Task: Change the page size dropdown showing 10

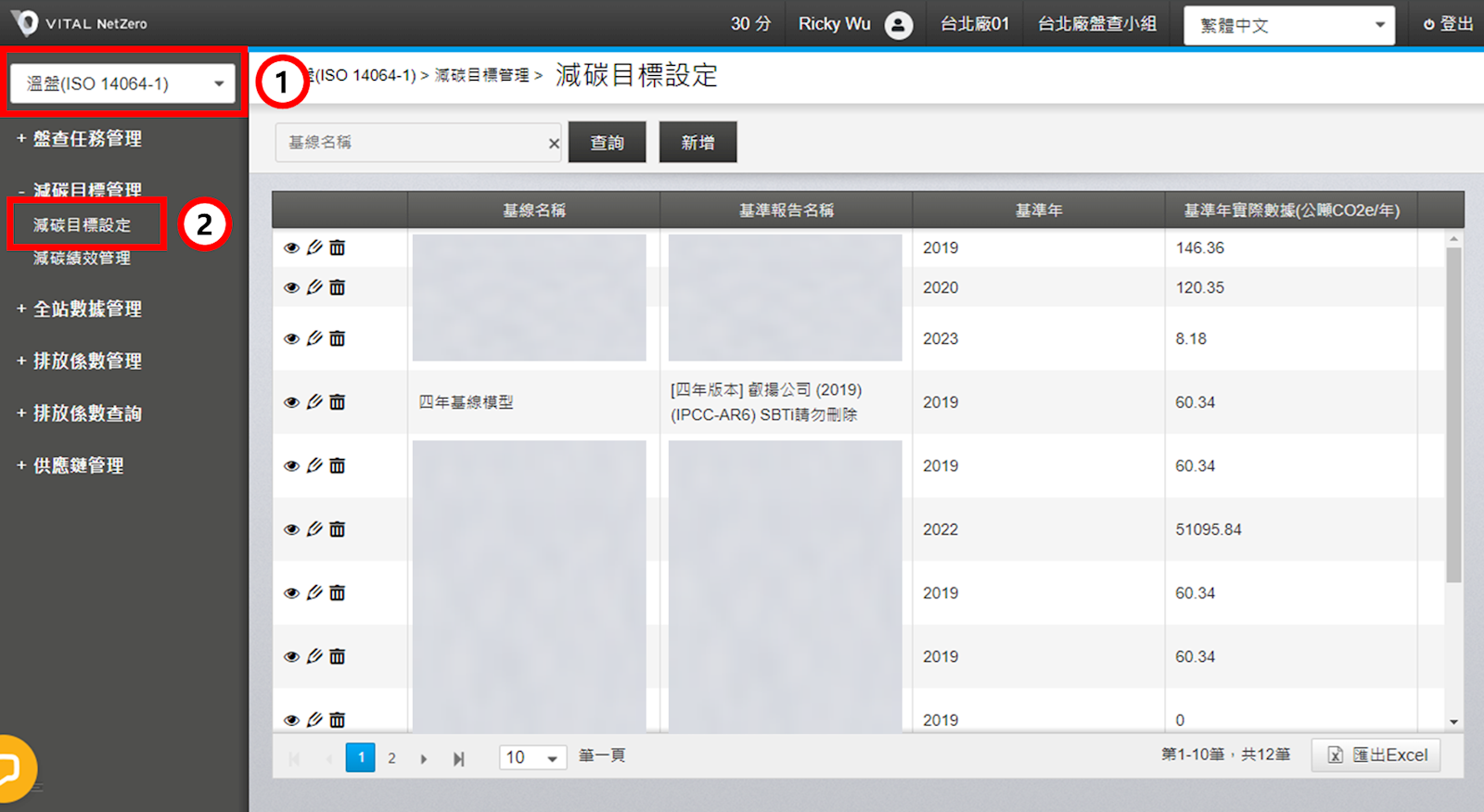Action: point(532,758)
